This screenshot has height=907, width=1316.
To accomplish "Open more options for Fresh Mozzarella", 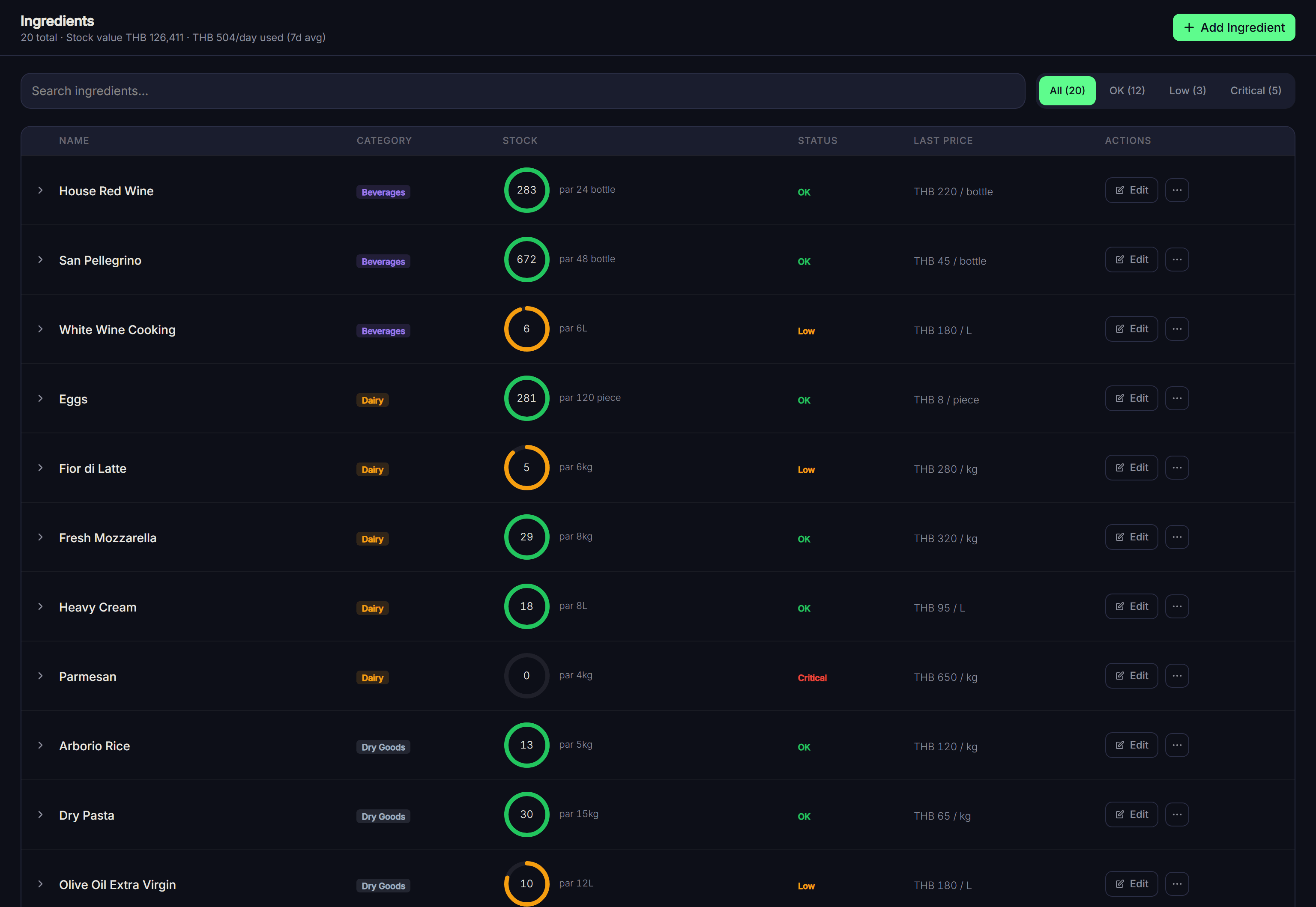I will 1177,537.
